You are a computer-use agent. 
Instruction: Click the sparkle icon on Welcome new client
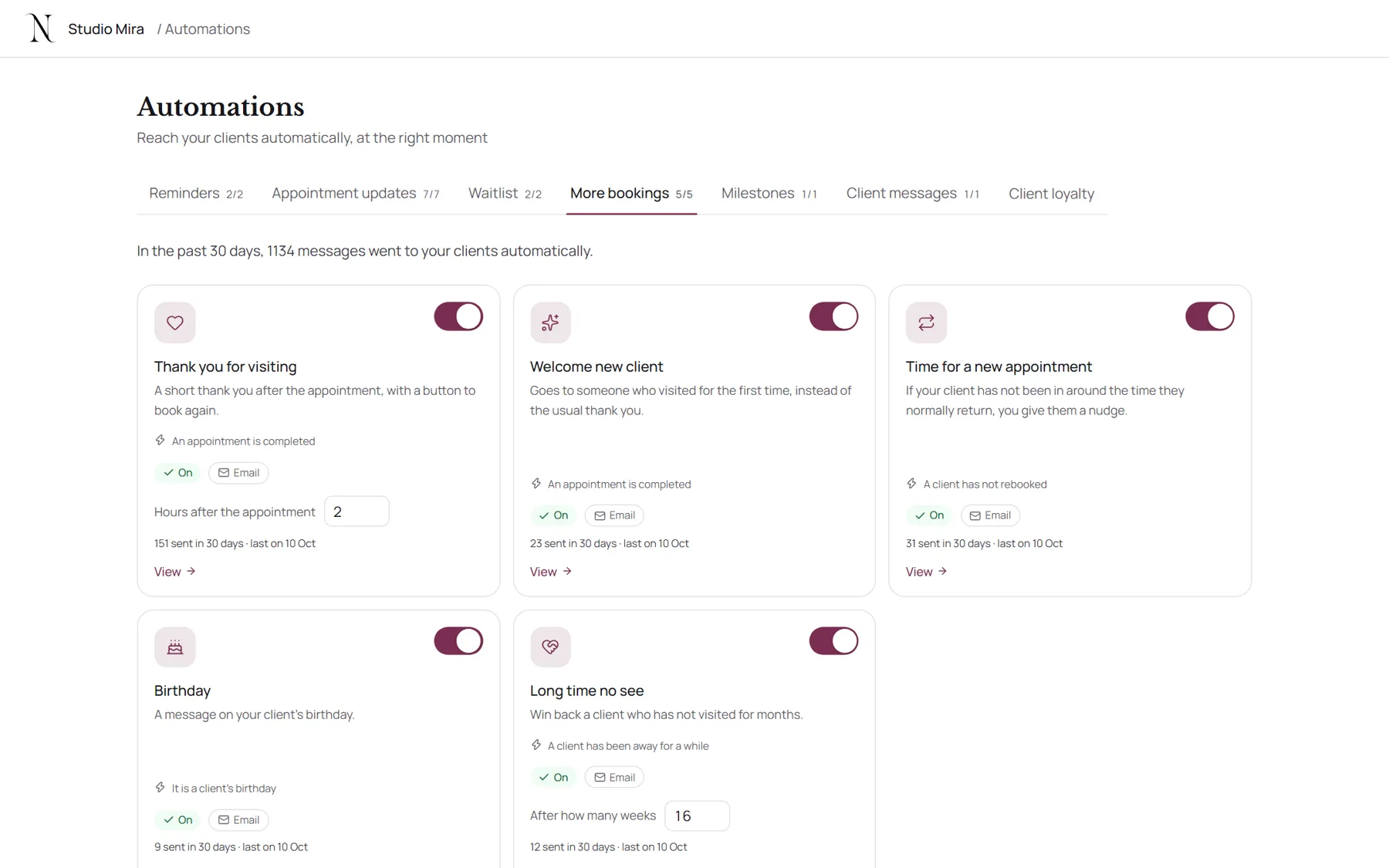(x=550, y=323)
